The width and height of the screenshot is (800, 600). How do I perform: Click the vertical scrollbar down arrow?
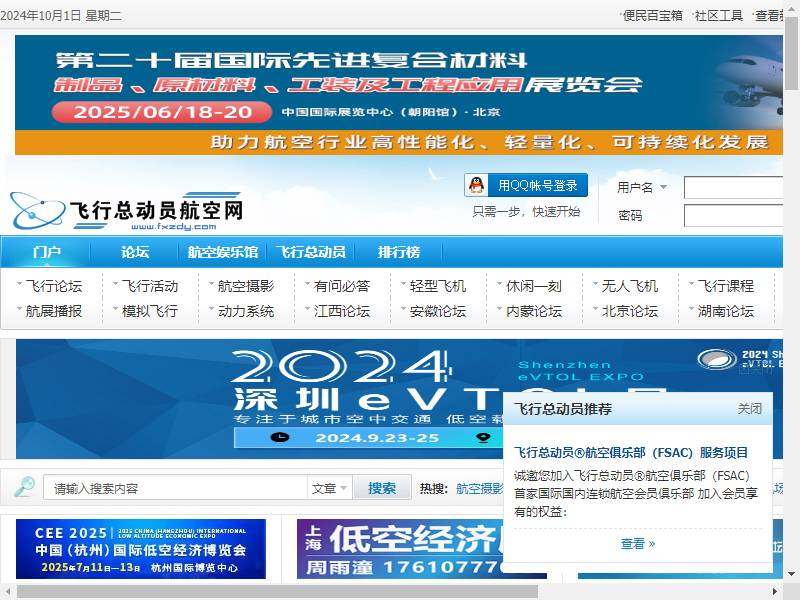coord(791,574)
